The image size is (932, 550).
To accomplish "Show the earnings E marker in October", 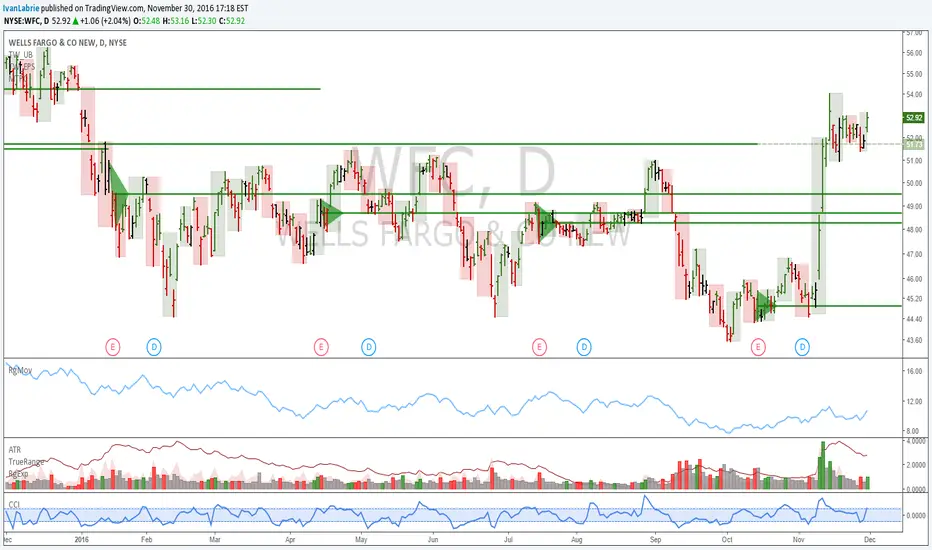I will (x=758, y=347).
